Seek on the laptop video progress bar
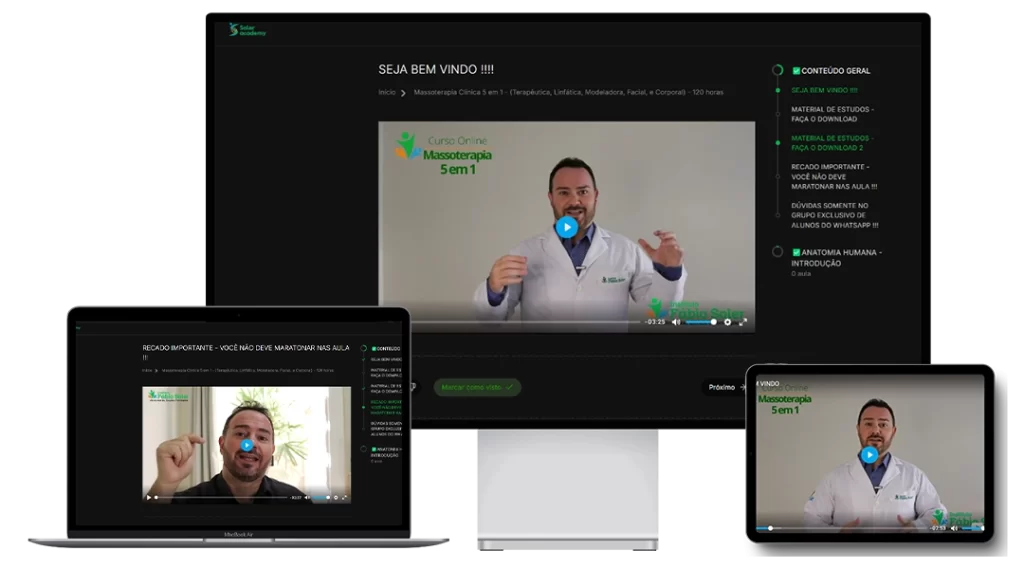Image resolution: width=1024 pixels, height=569 pixels. click(221, 498)
